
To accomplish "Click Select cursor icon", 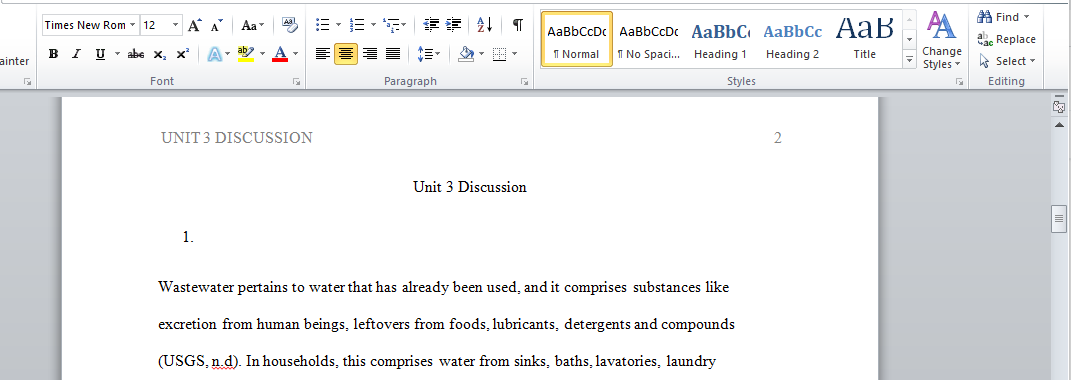I will click(984, 61).
